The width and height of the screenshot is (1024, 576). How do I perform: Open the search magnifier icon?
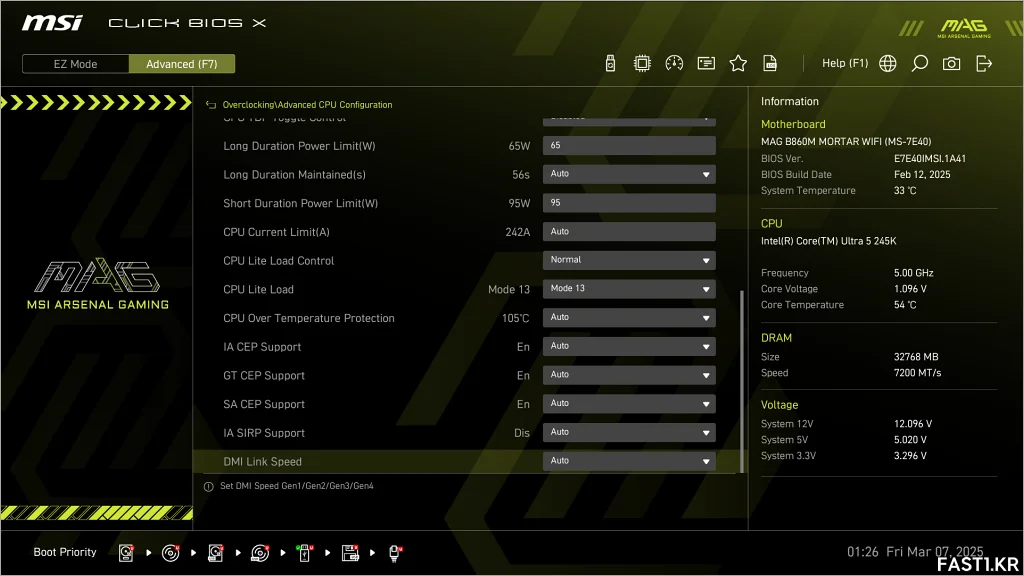920,63
